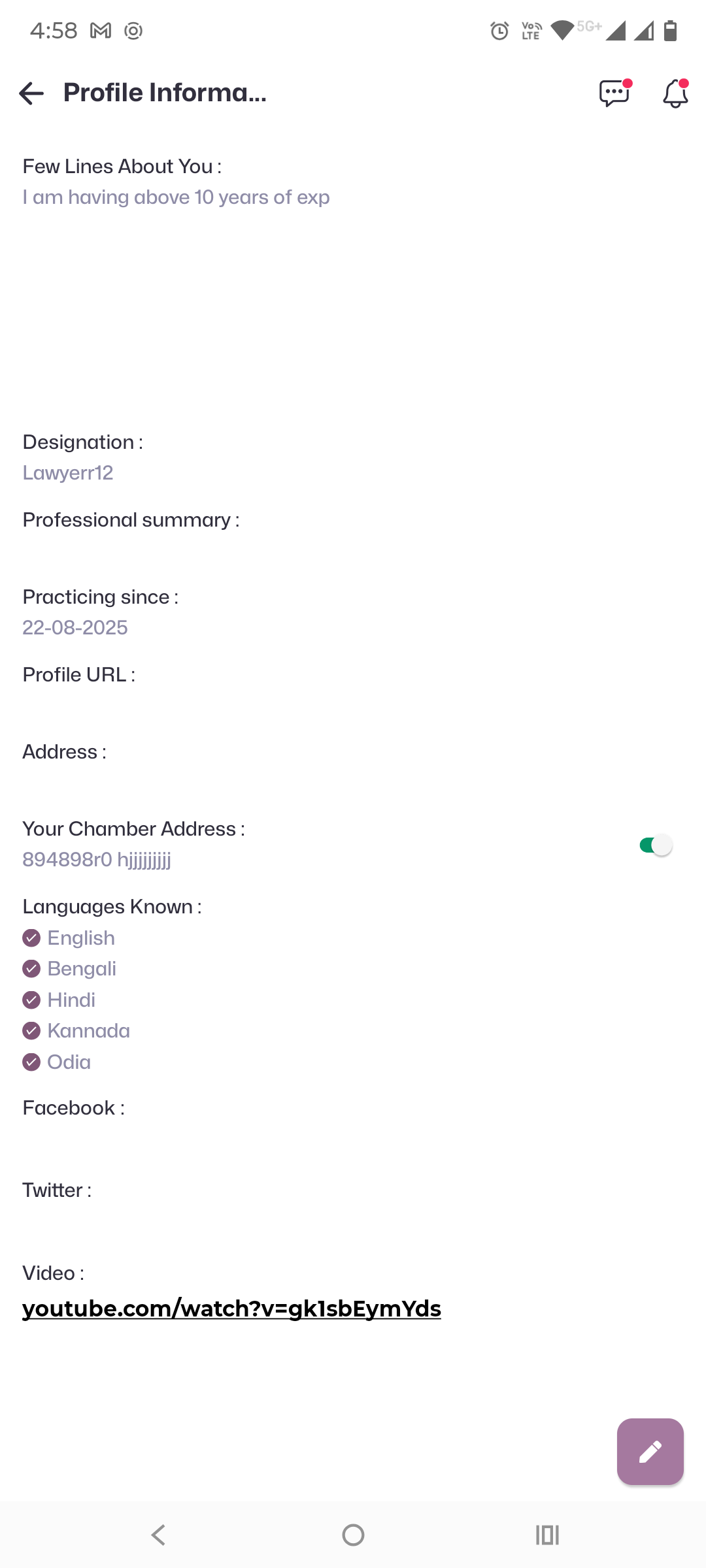Open the chat messages icon
706x1568 pixels.
(614, 93)
